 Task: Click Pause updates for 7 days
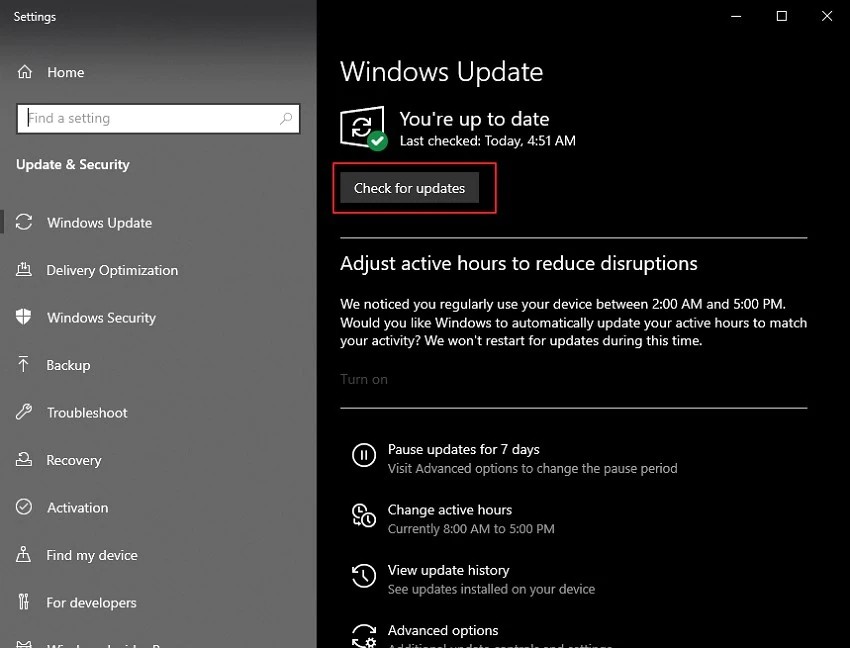pos(463,450)
